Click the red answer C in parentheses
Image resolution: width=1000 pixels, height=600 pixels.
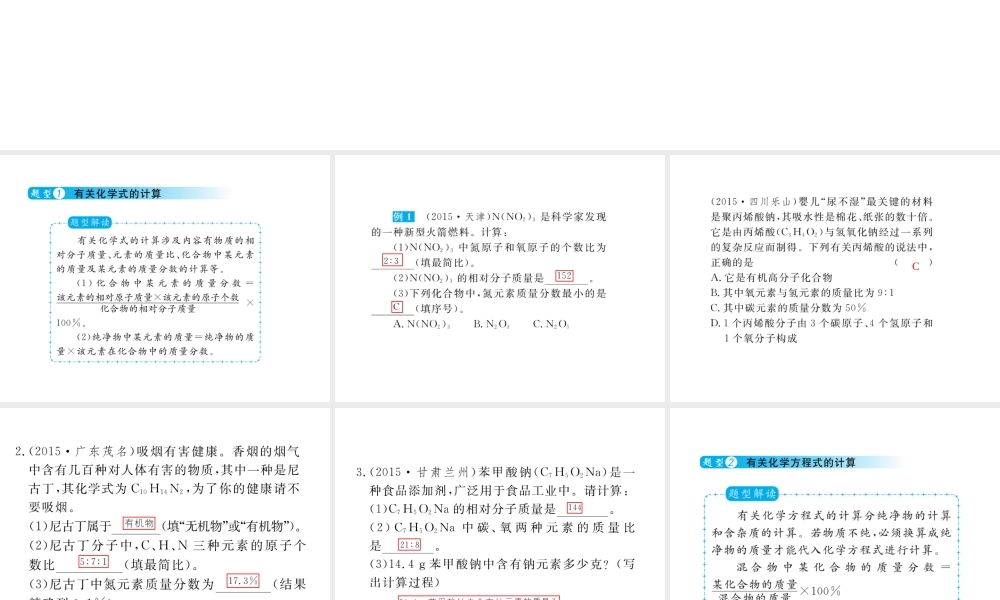[916, 267]
